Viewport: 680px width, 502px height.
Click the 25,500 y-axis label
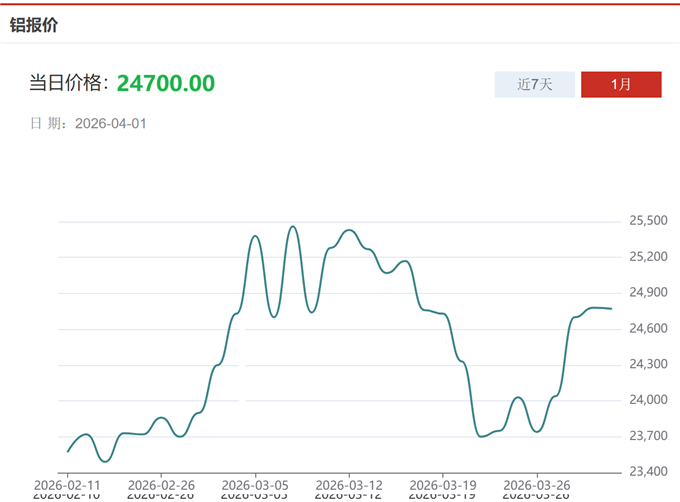648,221
